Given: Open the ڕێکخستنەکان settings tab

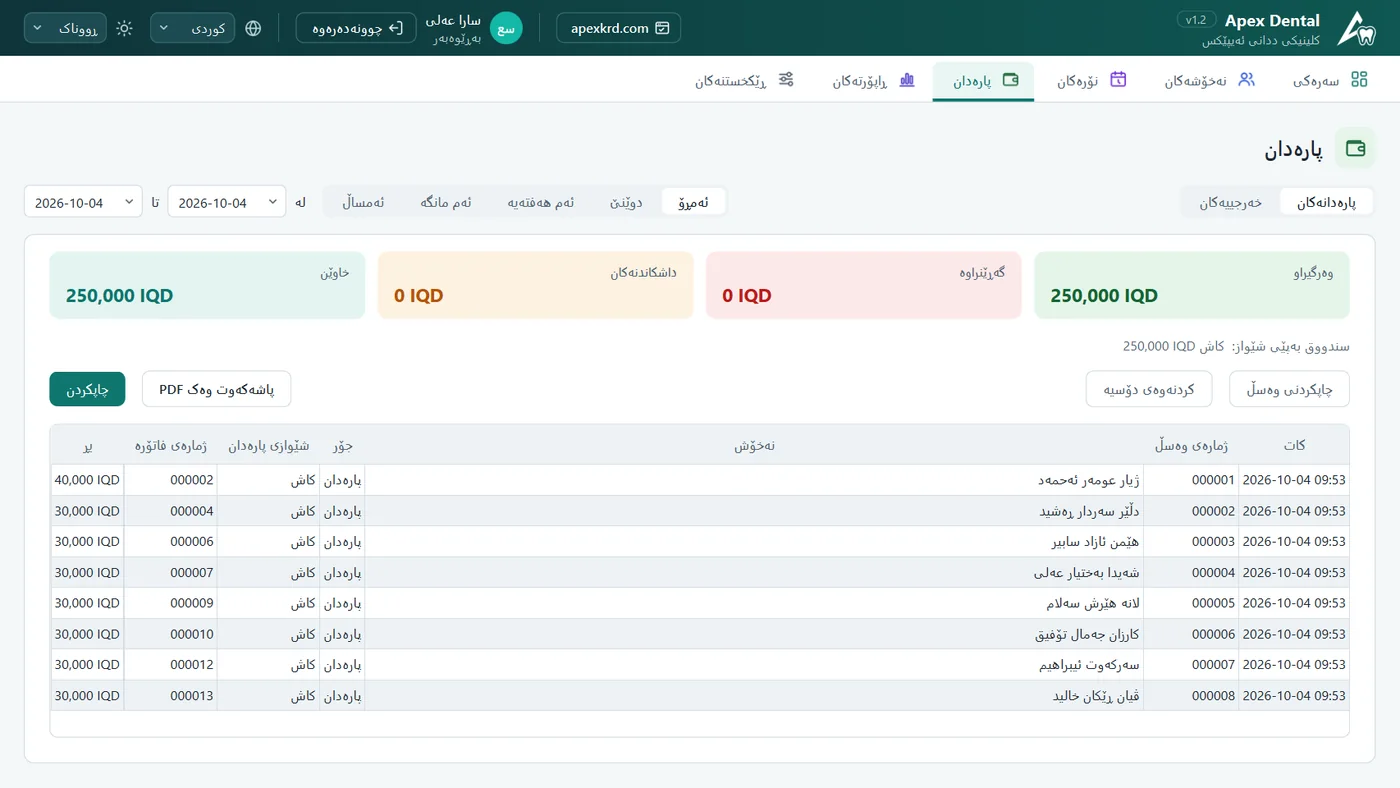Looking at the screenshot, I should pos(745,80).
